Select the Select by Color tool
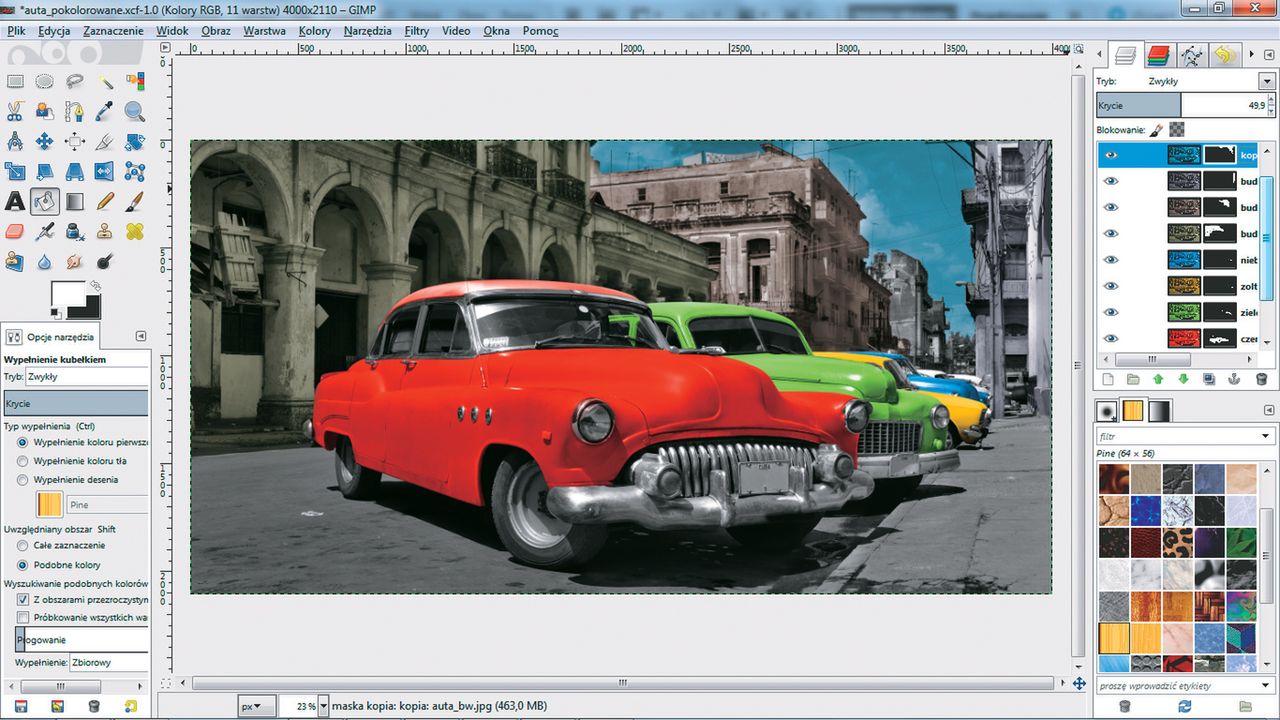Viewport: 1280px width, 720px height. (135, 82)
